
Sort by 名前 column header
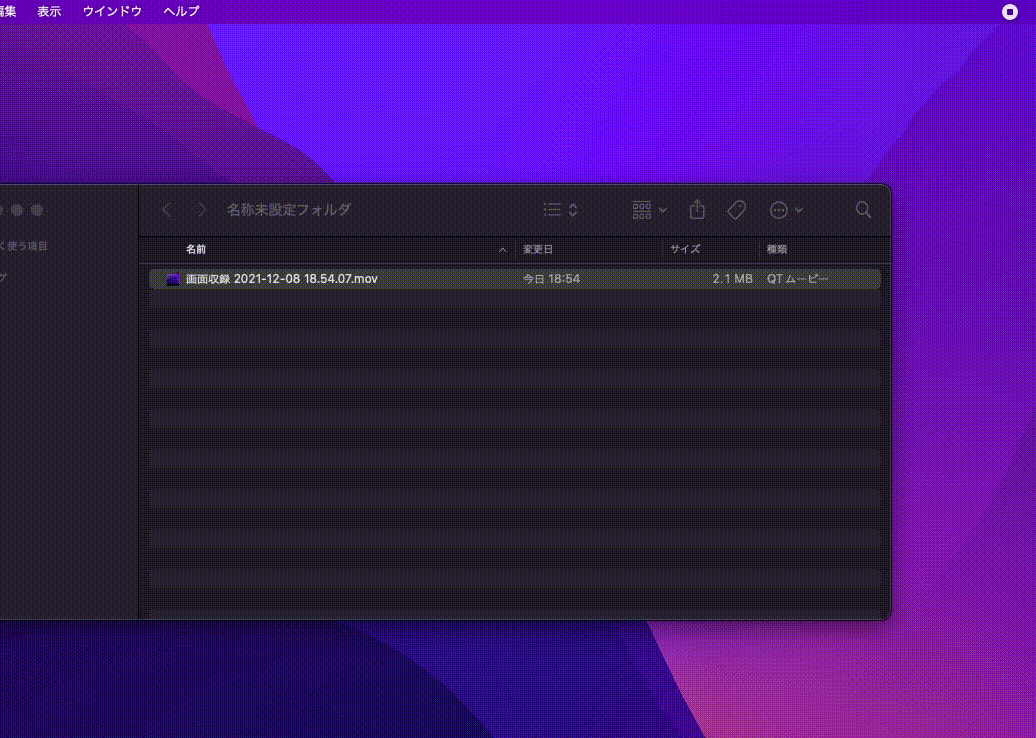(196, 250)
